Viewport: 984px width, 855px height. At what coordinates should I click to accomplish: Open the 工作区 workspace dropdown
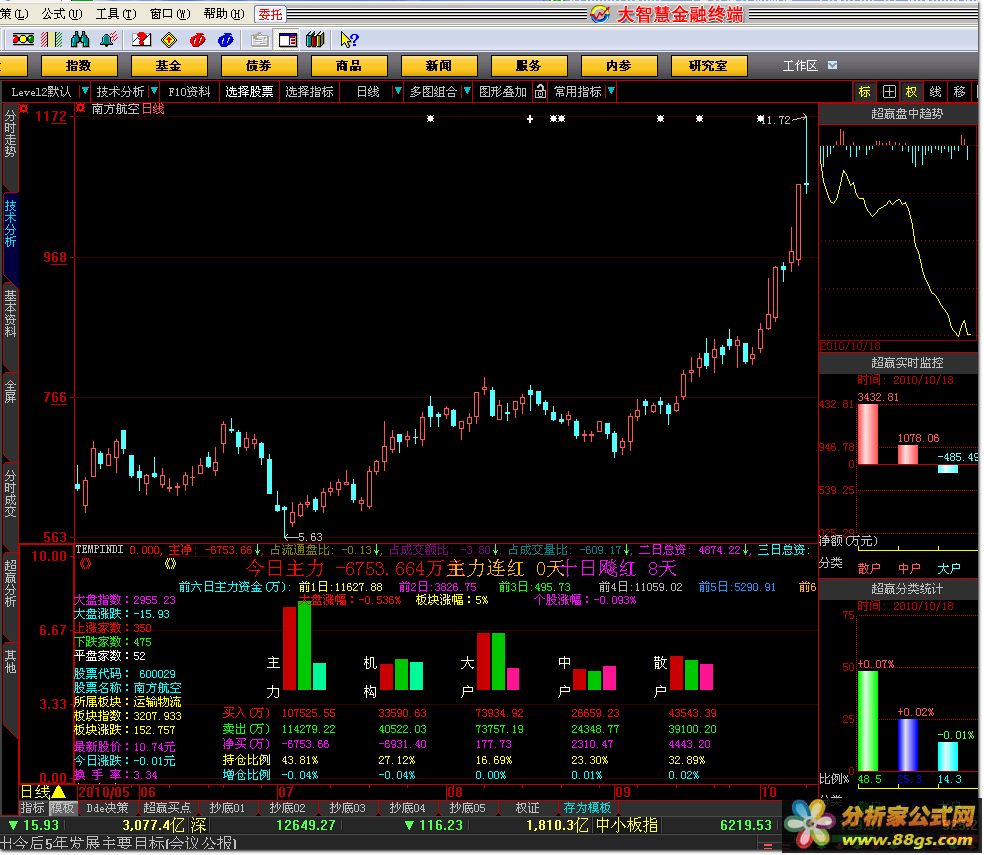(x=832, y=65)
